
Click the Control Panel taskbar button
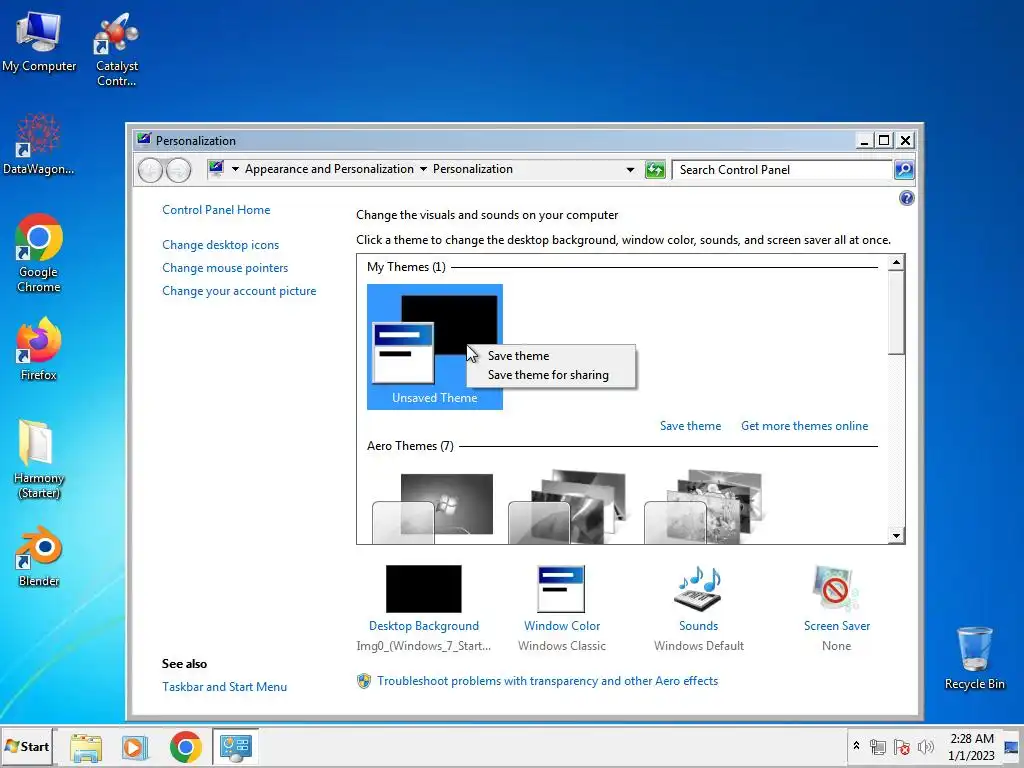(236, 746)
